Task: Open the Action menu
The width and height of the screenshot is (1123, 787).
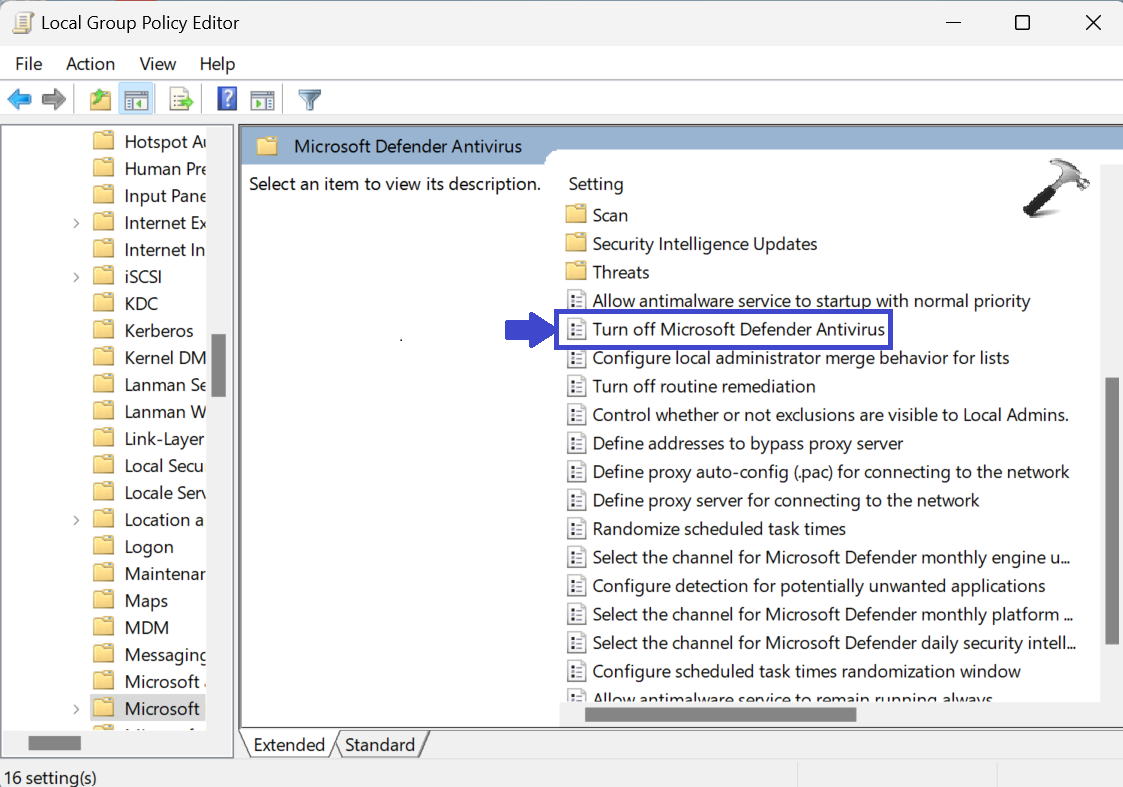Action: click(90, 64)
